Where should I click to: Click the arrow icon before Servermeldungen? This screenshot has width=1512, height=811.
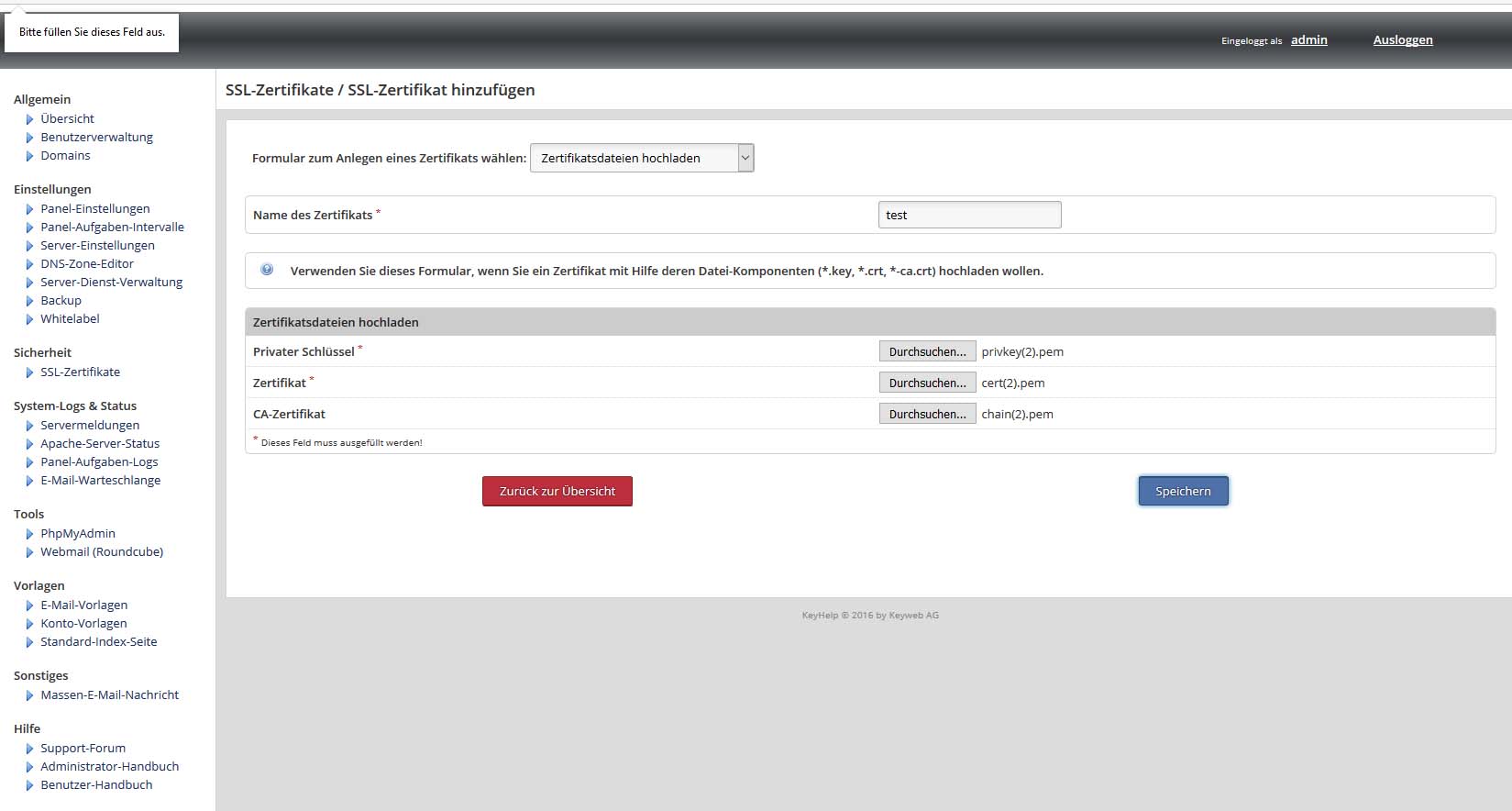pos(29,426)
